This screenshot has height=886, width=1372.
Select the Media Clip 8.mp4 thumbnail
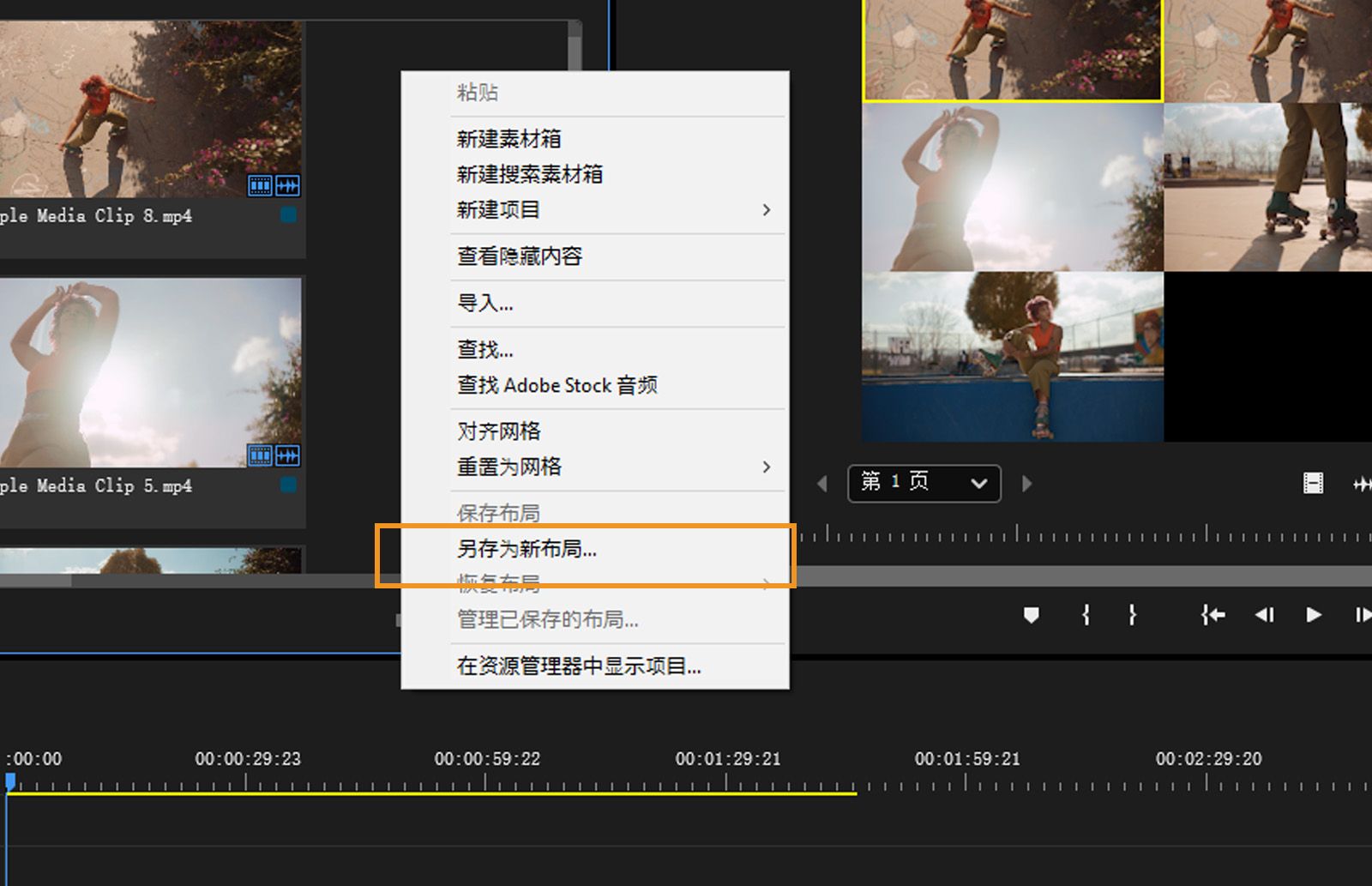pyautogui.click(x=150, y=109)
